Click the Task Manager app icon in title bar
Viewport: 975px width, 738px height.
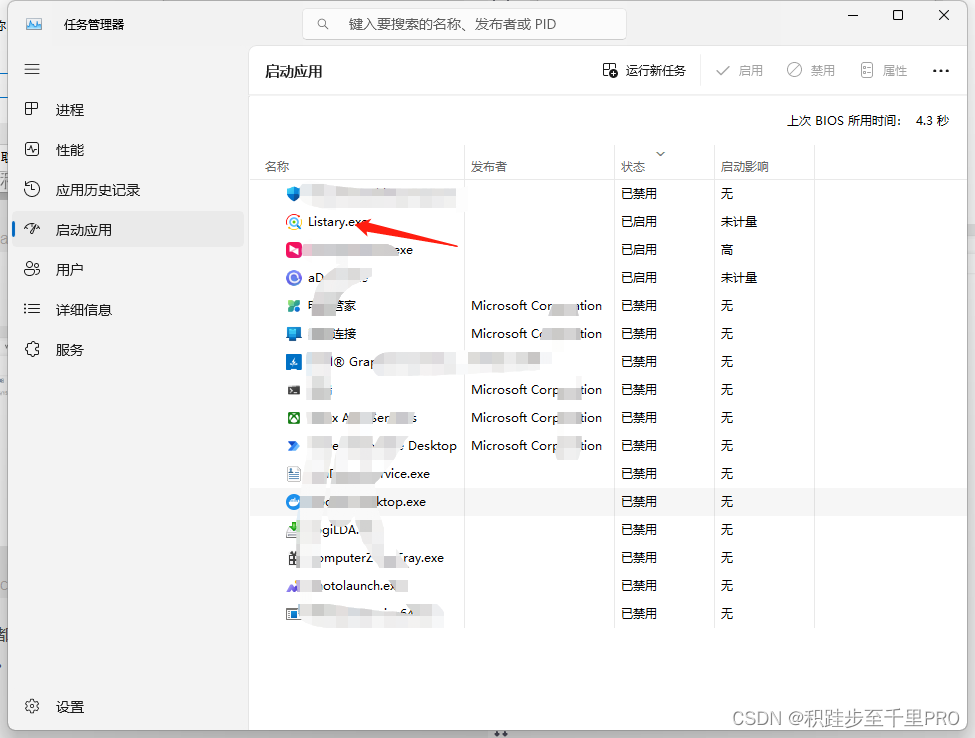click(34, 24)
